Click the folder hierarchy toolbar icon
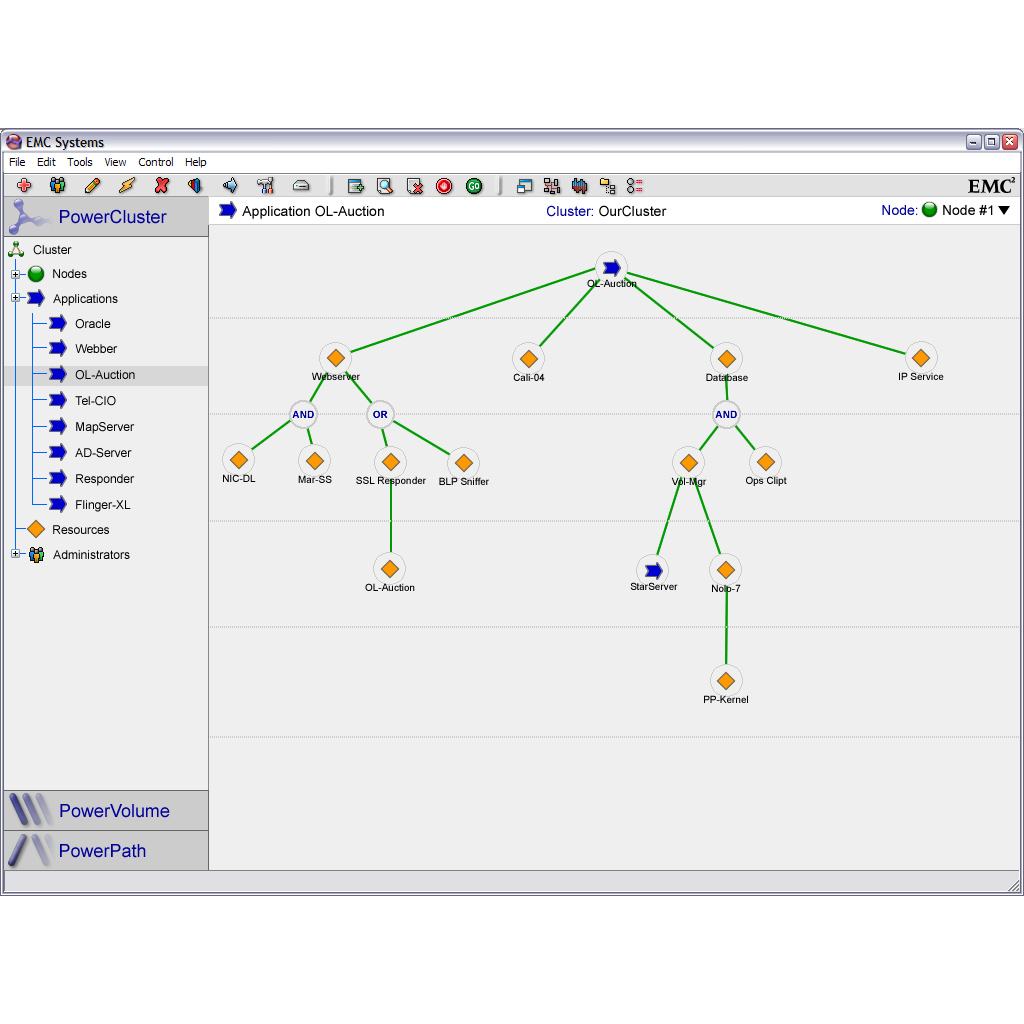 (607, 186)
